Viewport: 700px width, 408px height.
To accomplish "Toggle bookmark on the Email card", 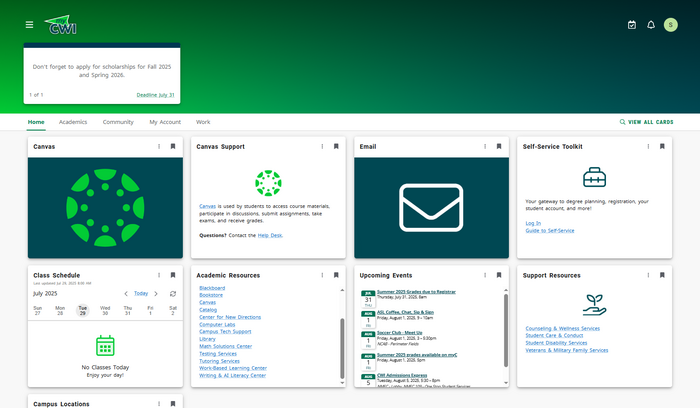I will coord(499,147).
